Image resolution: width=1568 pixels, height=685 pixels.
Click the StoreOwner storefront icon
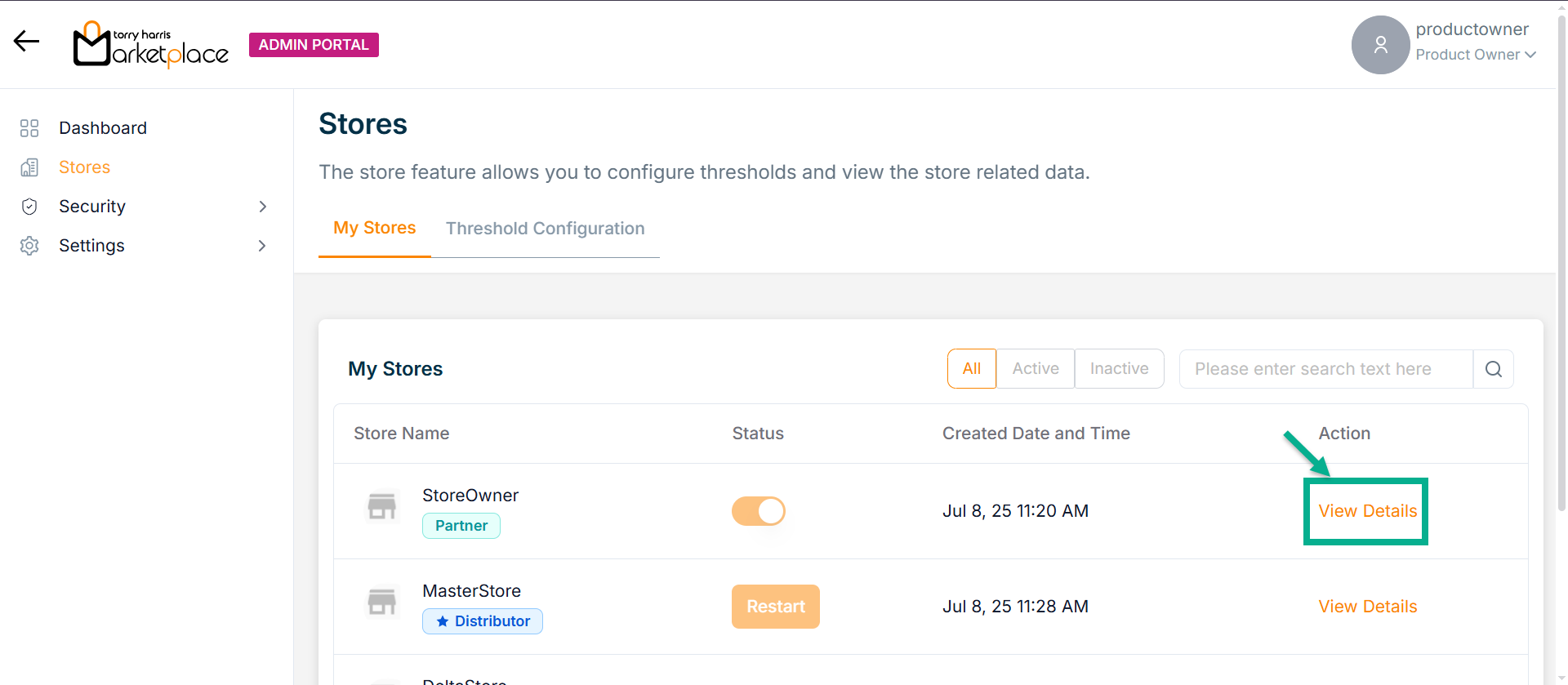click(x=381, y=507)
